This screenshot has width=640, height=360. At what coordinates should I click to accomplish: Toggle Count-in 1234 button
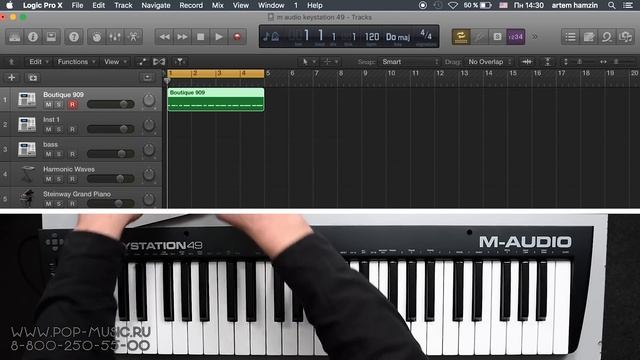click(x=516, y=37)
